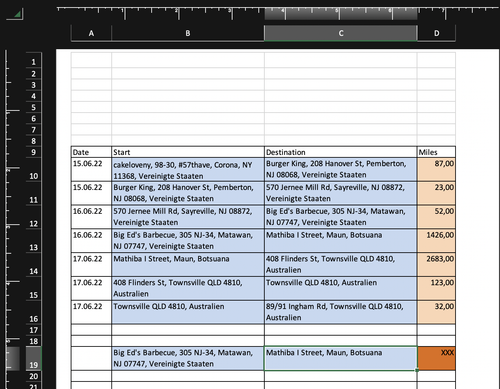Click destination 'Mathiba I Street' in row 13
Viewport: 500px width, 389px height.
click(x=341, y=241)
